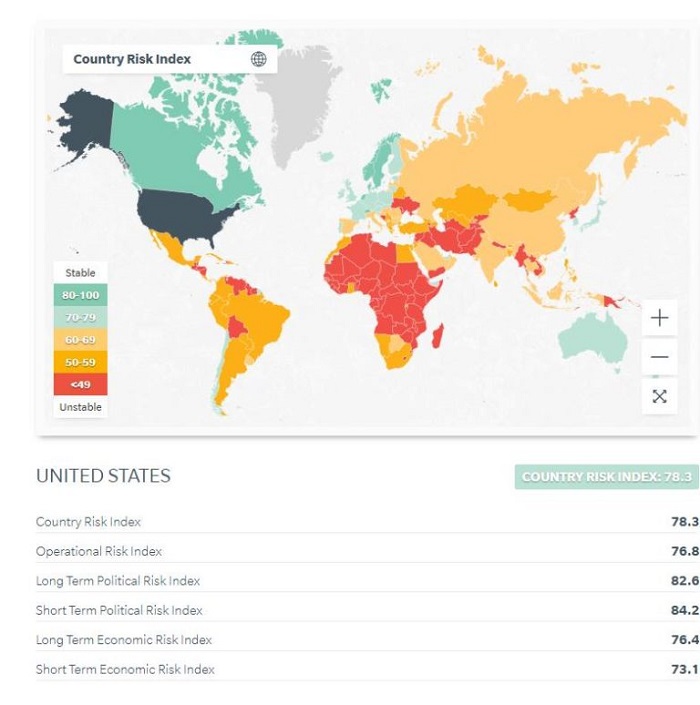Click the globe icon beside Country Risk Index
This screenshot has height=705, width=700.
click(259, 59)
